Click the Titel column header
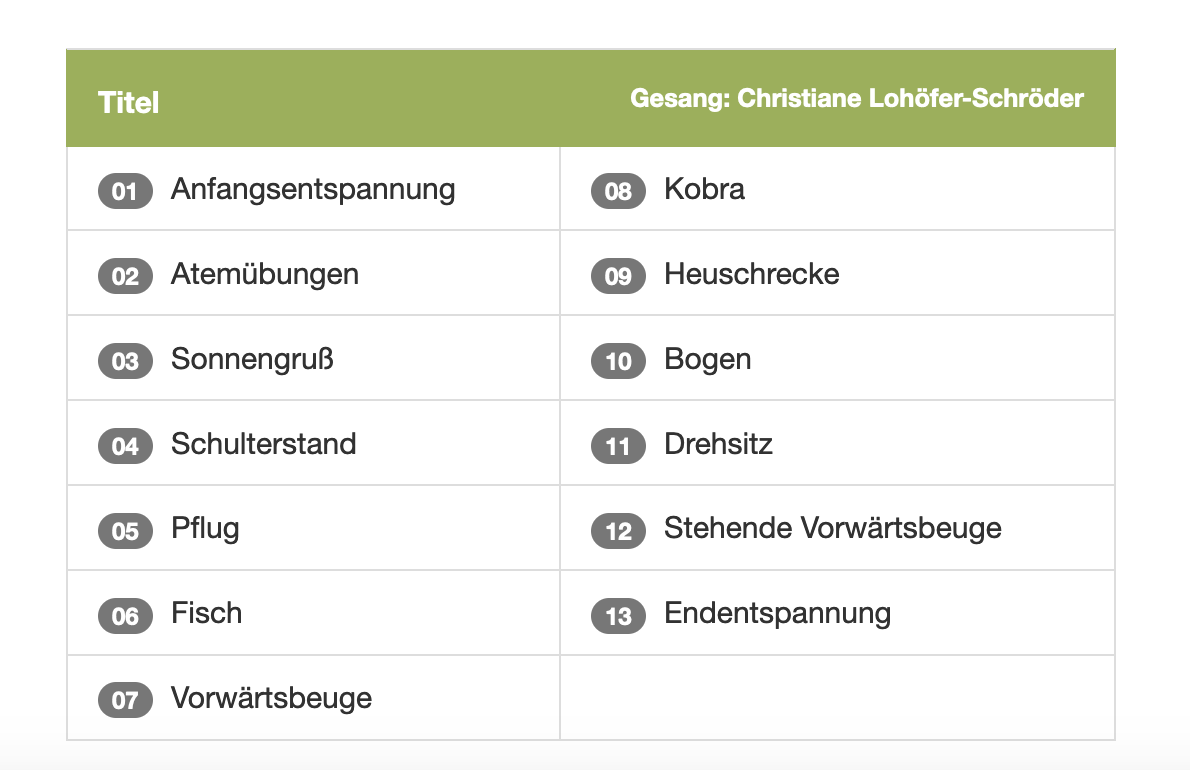The image size is (1190, 770). point(128,102)
